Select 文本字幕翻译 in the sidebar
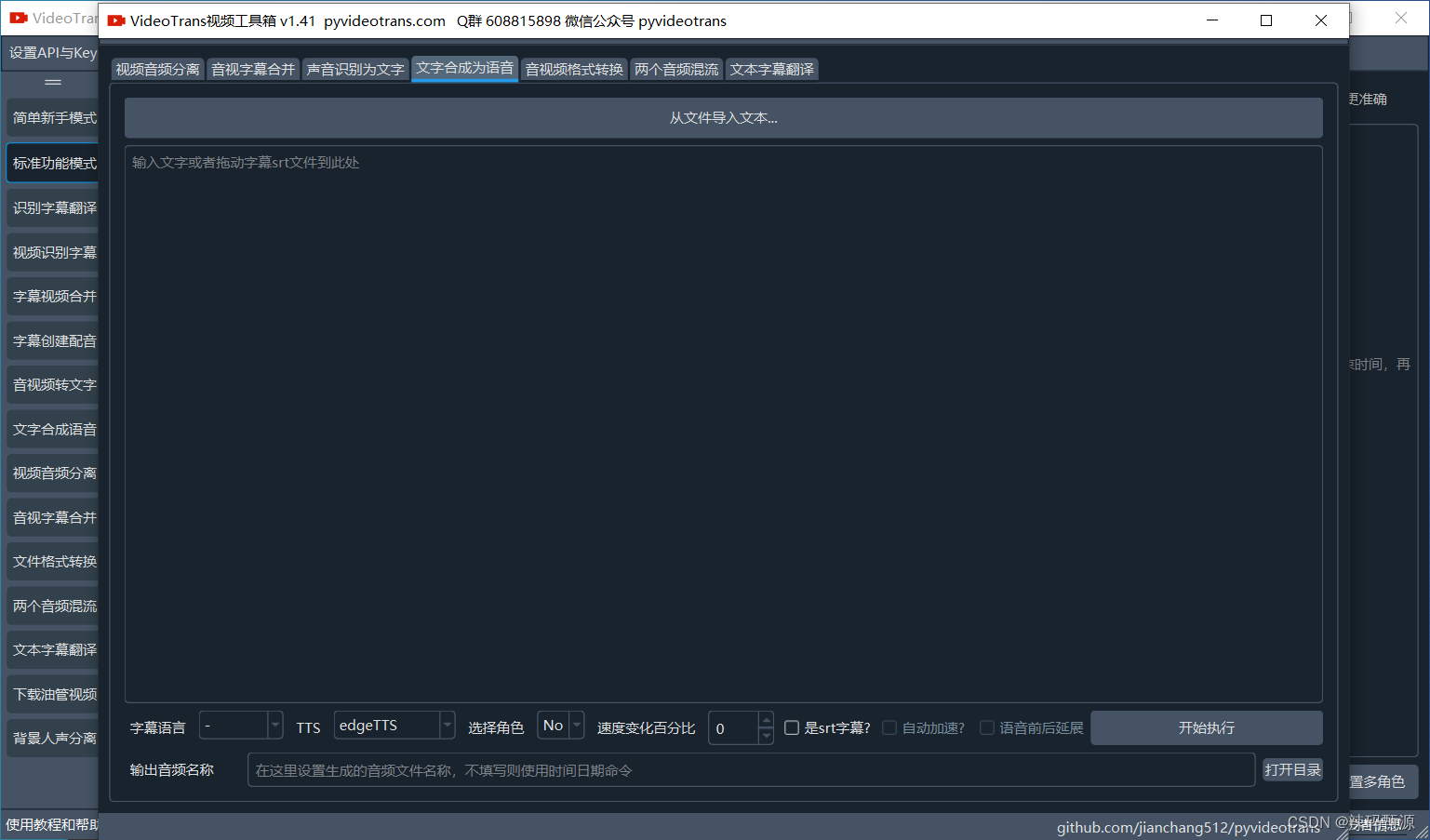The image size is (1430, 840). pyautogui.click(x=54, y=649)
